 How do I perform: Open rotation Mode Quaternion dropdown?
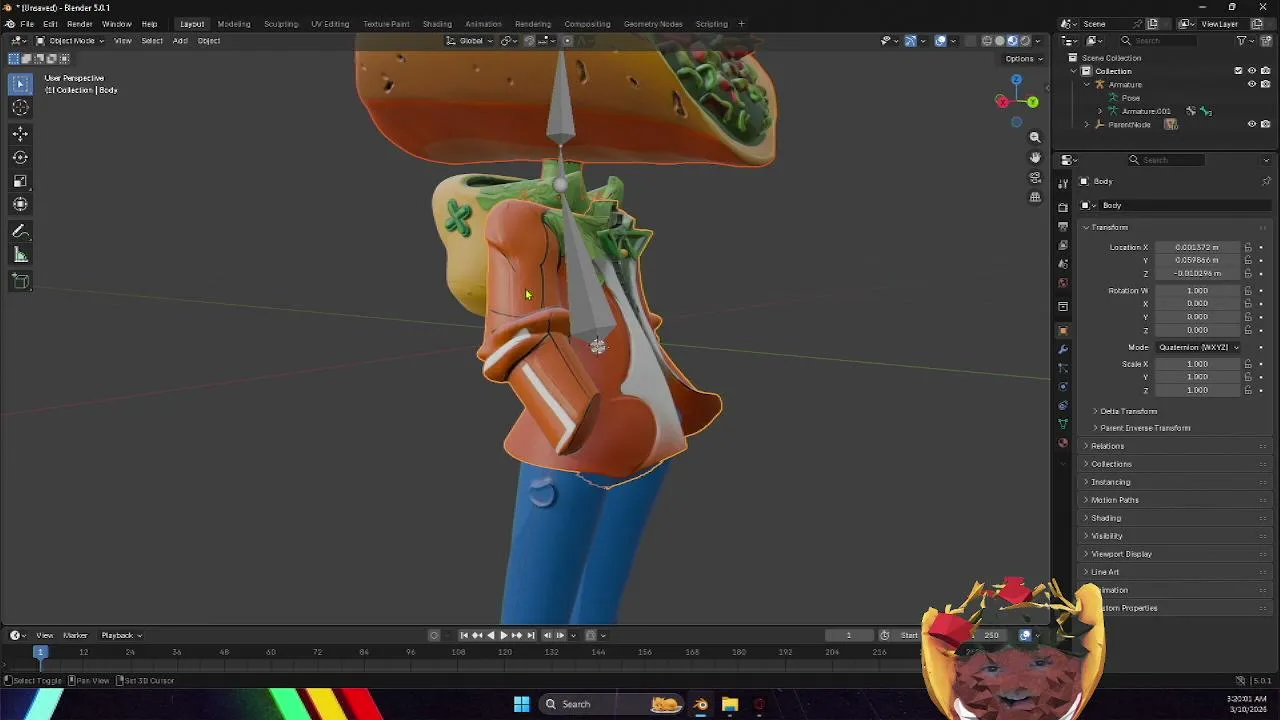[1198, 347]
